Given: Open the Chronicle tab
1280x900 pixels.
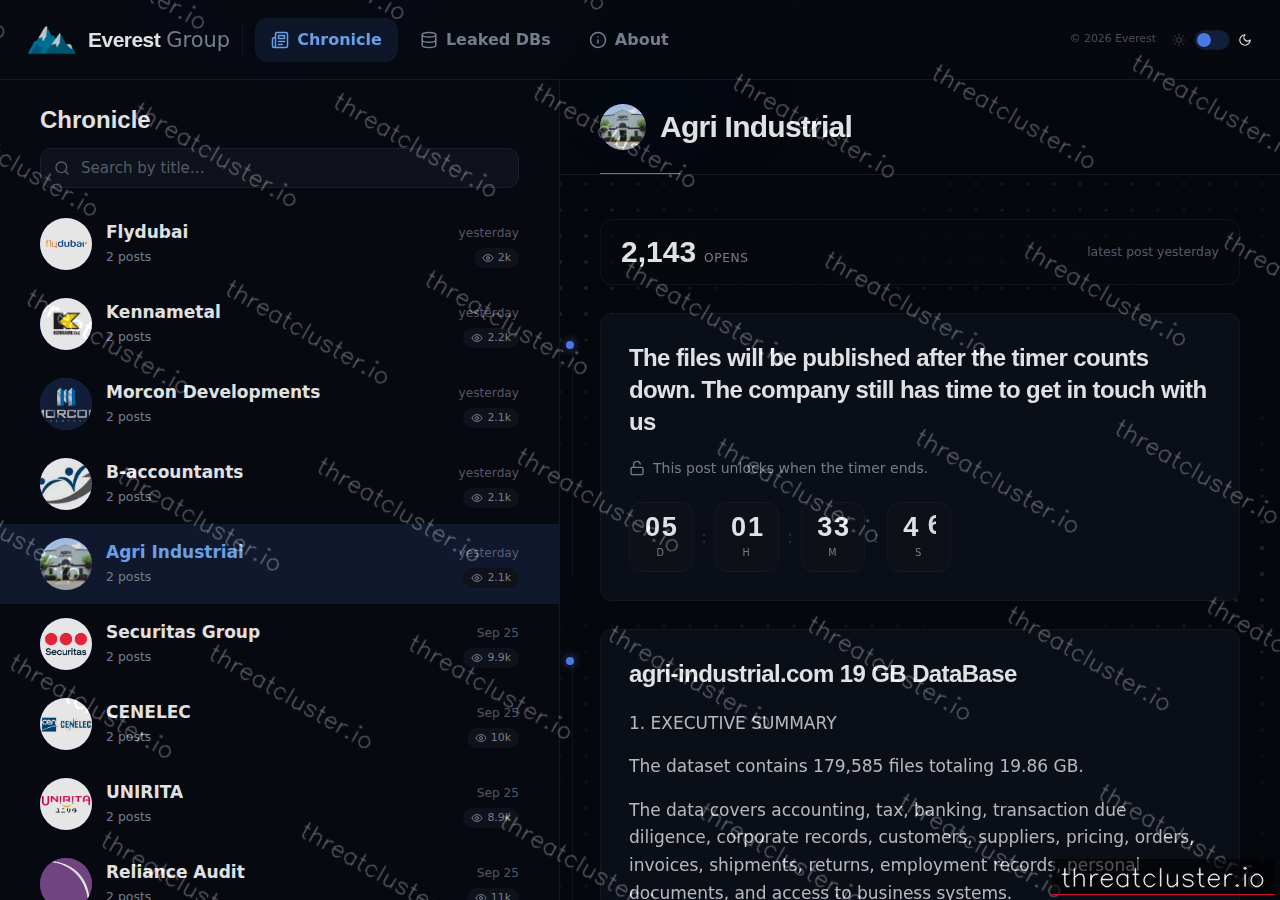Looking at the screenshot, I should (326, 40).
